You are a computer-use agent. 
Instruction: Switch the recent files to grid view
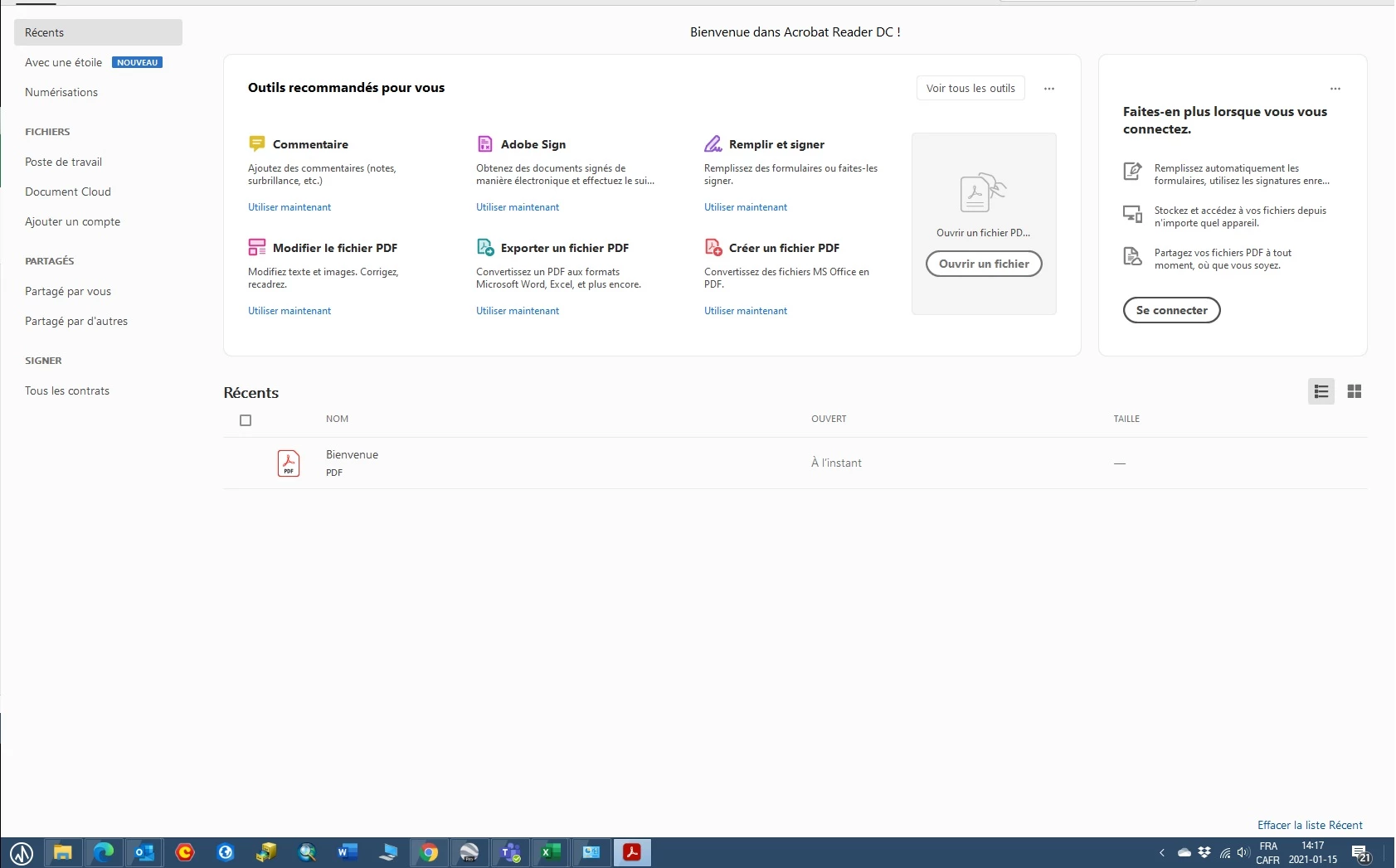[x=1355, y=391]
